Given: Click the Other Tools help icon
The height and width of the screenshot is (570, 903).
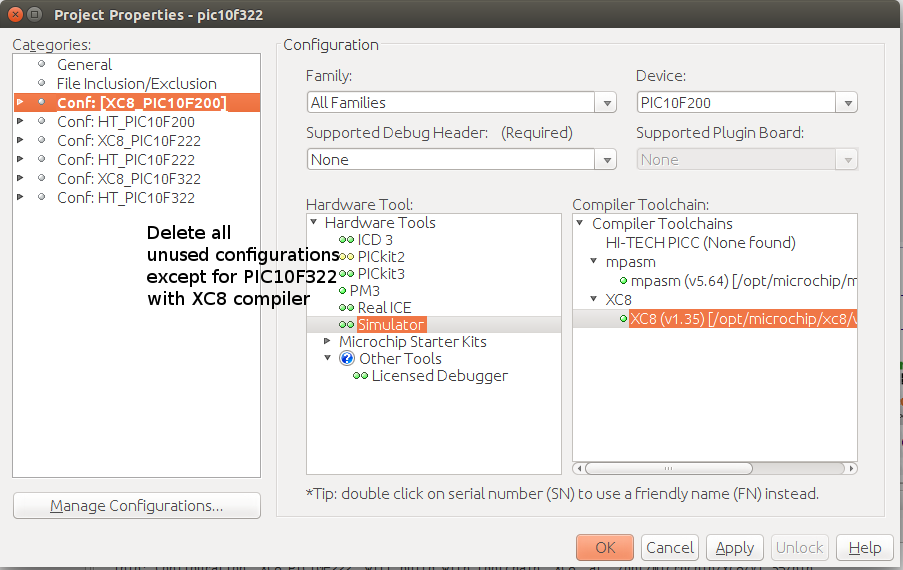Looking at the screenshot, I should tap(347, 359).
